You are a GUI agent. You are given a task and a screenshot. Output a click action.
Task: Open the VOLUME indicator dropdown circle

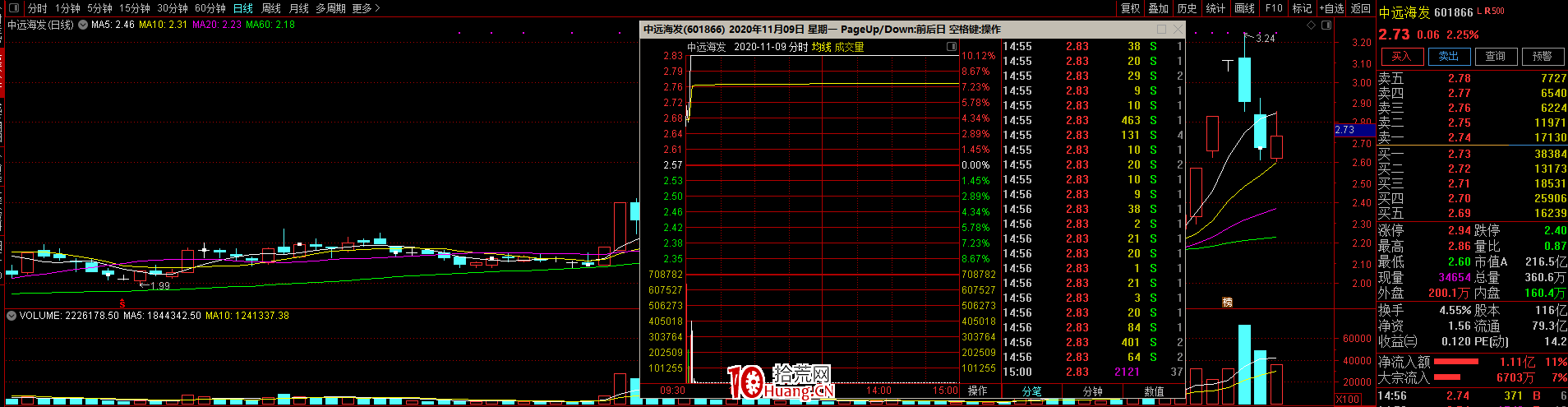point(12,316)
